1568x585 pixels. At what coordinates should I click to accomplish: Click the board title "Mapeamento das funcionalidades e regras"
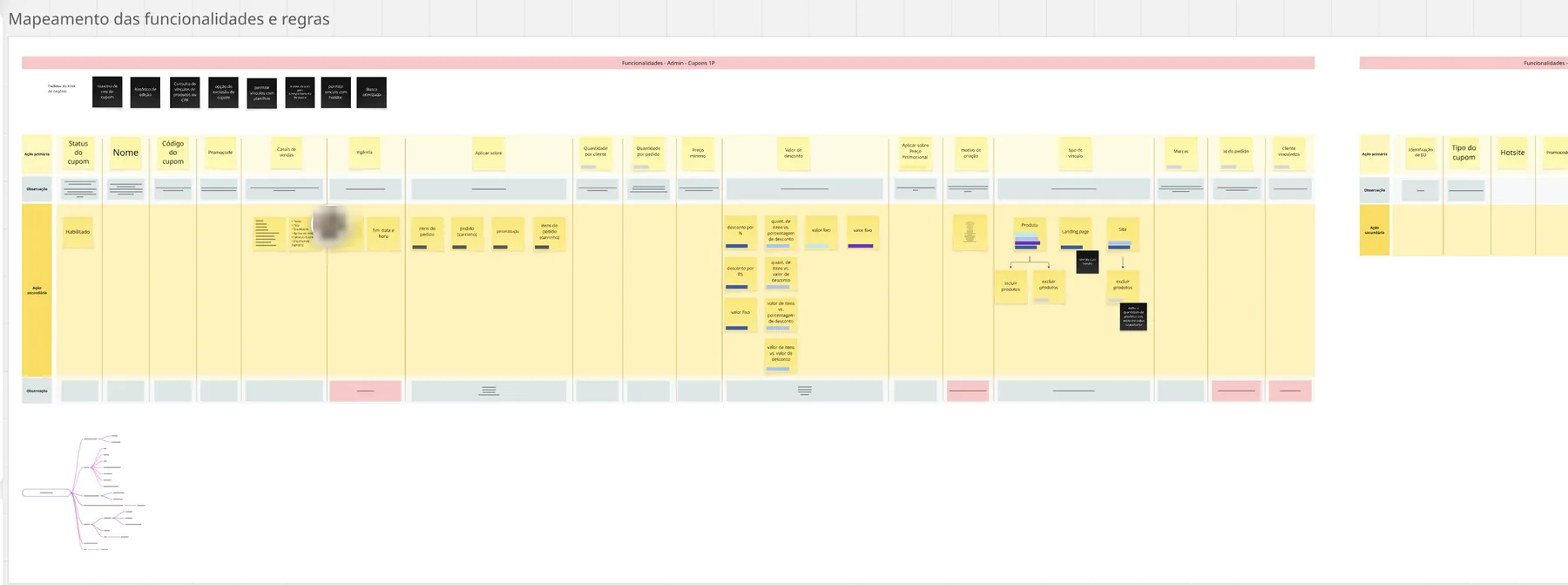click(x=169, y=19)
